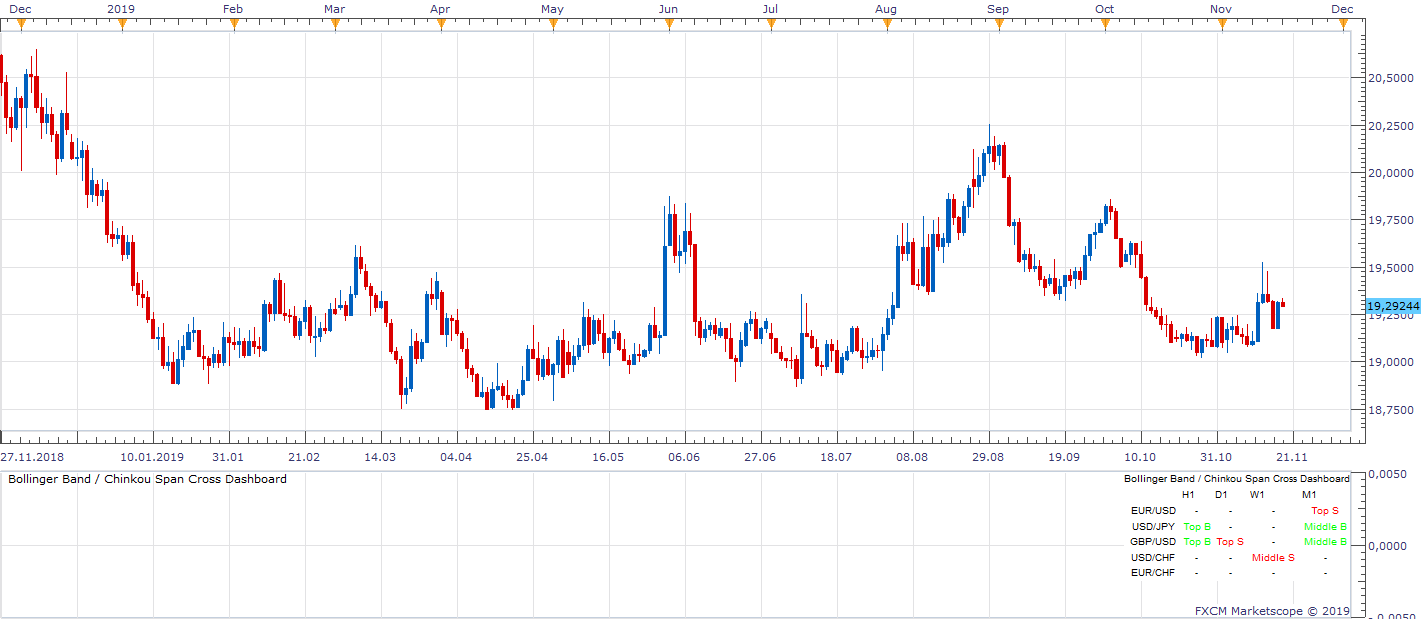The width and height of the screenshot is (1423, 619).
Task: Select the 31.10 date axis label
Action: (x=1216, y=456)
